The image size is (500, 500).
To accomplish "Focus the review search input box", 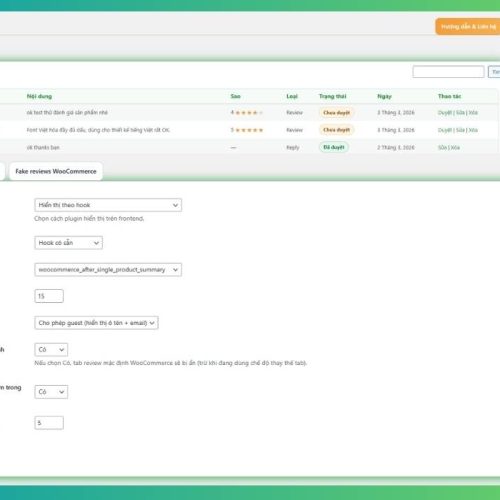I will (448, 72).
